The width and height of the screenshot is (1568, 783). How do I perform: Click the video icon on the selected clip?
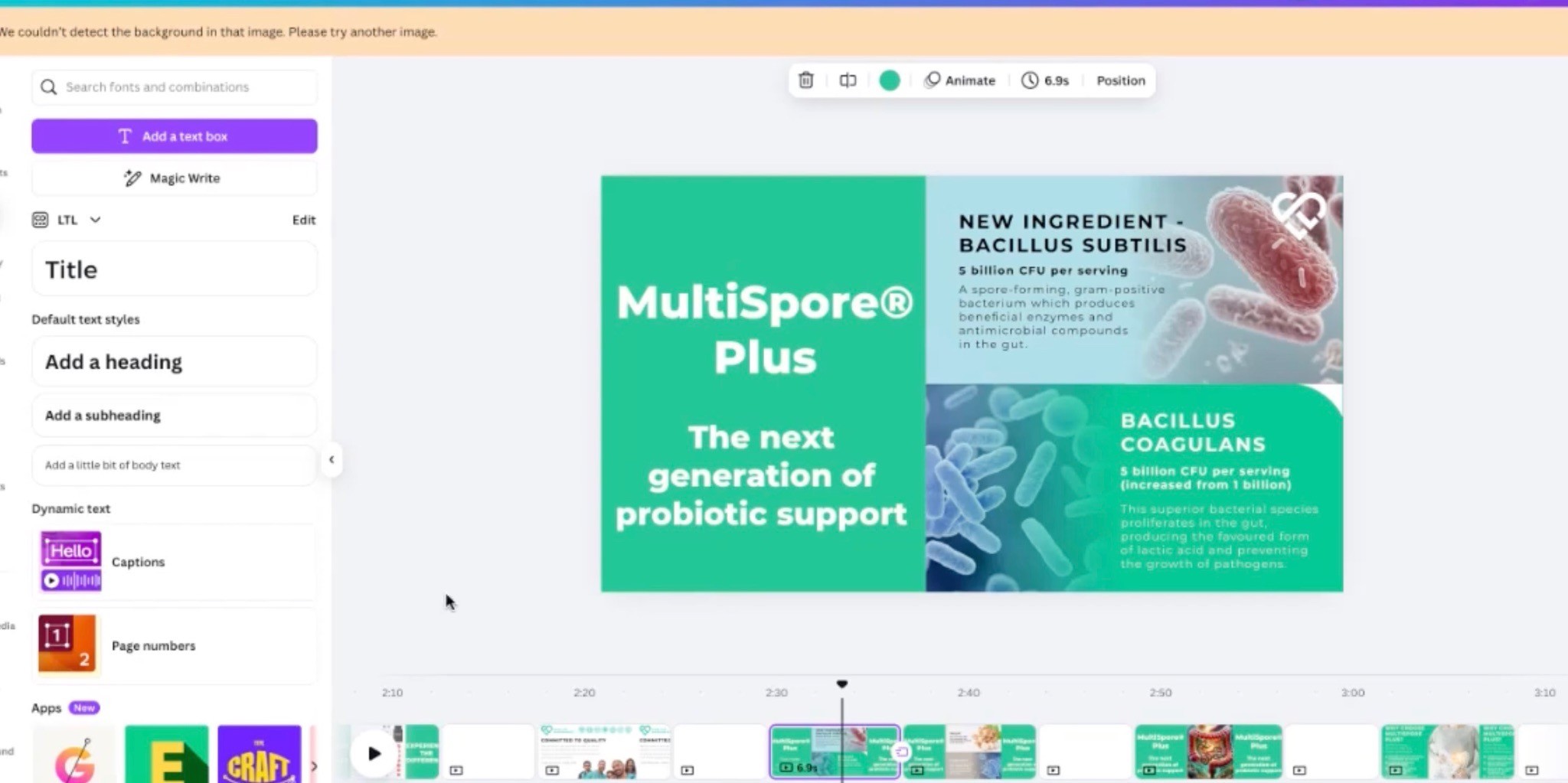(786, 767)
